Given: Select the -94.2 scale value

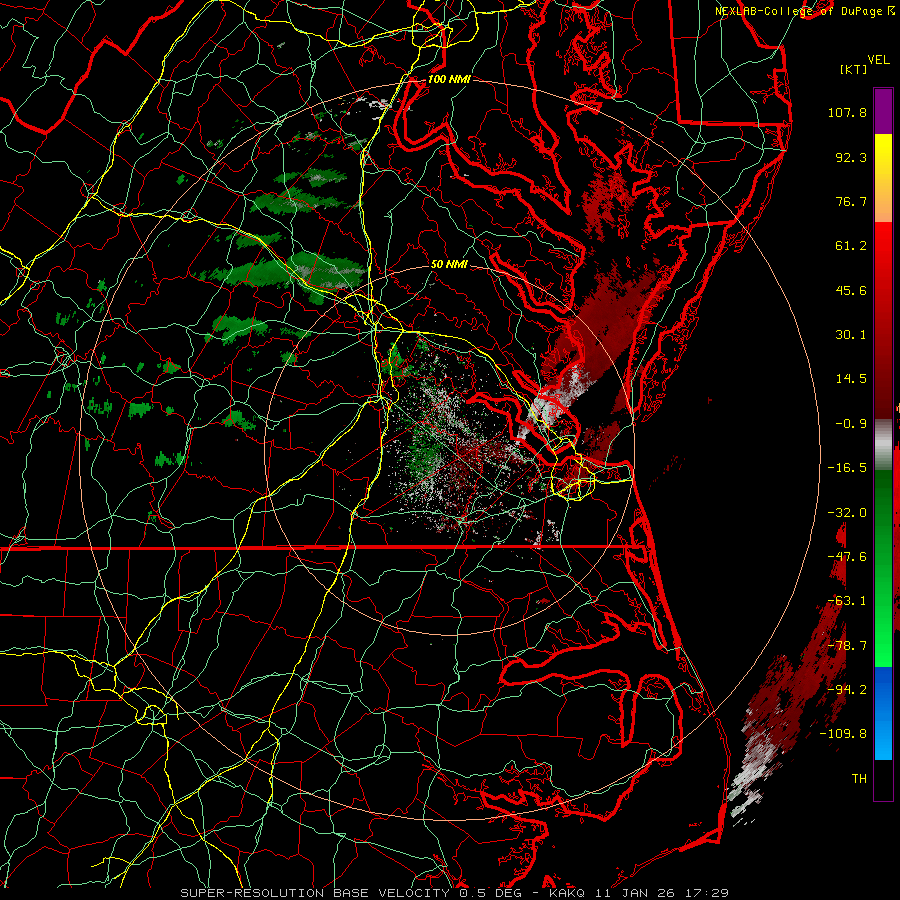Looking at the screenshot, I should click(x=847, y=690).
